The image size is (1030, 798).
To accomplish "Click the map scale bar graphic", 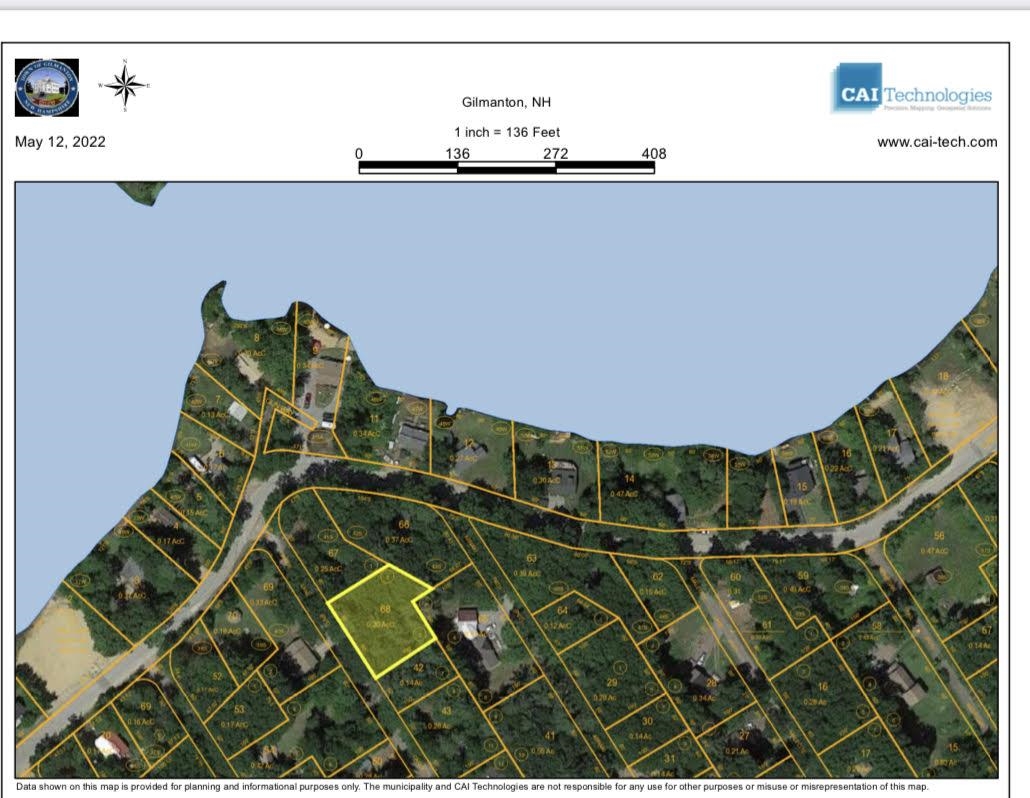I will click(506, 168).
